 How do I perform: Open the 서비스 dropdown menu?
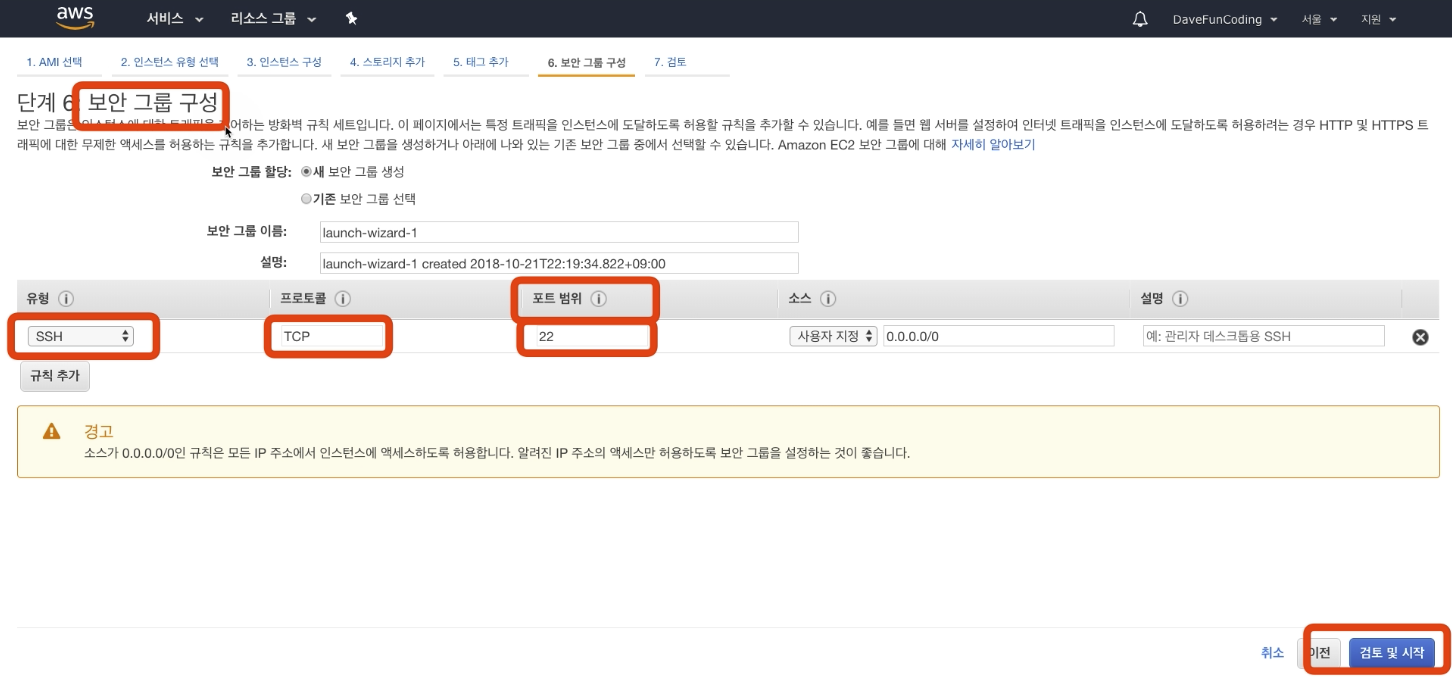pyautogui.click(x=175, y=19)
